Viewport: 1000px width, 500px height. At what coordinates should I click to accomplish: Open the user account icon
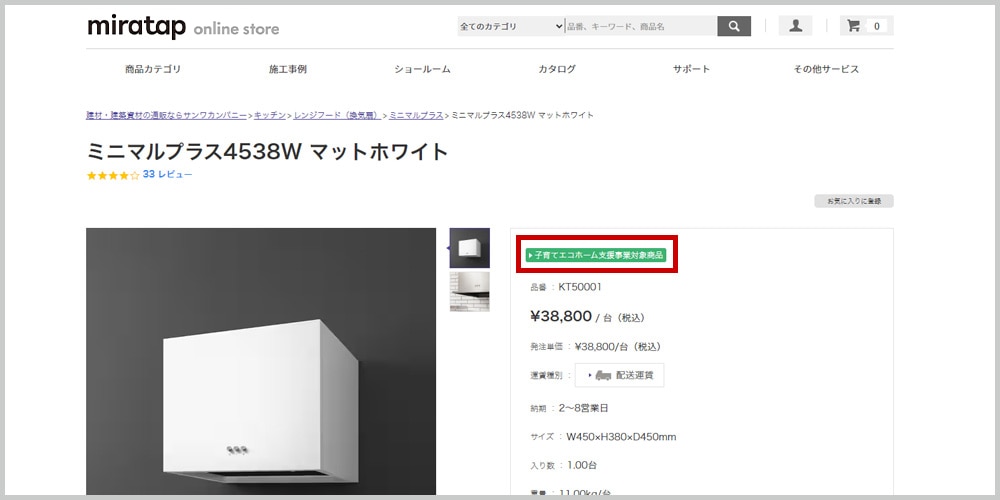[795, 26]
